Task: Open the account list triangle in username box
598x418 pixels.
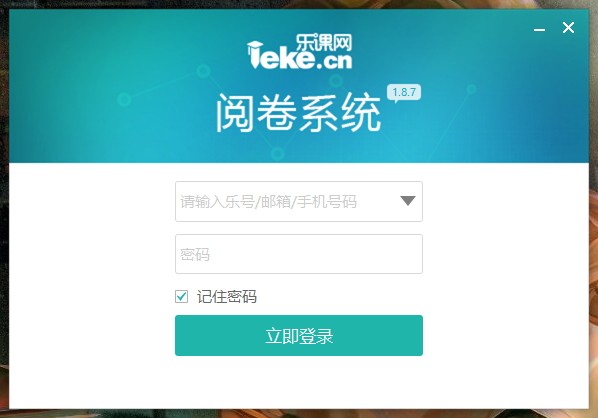Action: tap(408, 201)
